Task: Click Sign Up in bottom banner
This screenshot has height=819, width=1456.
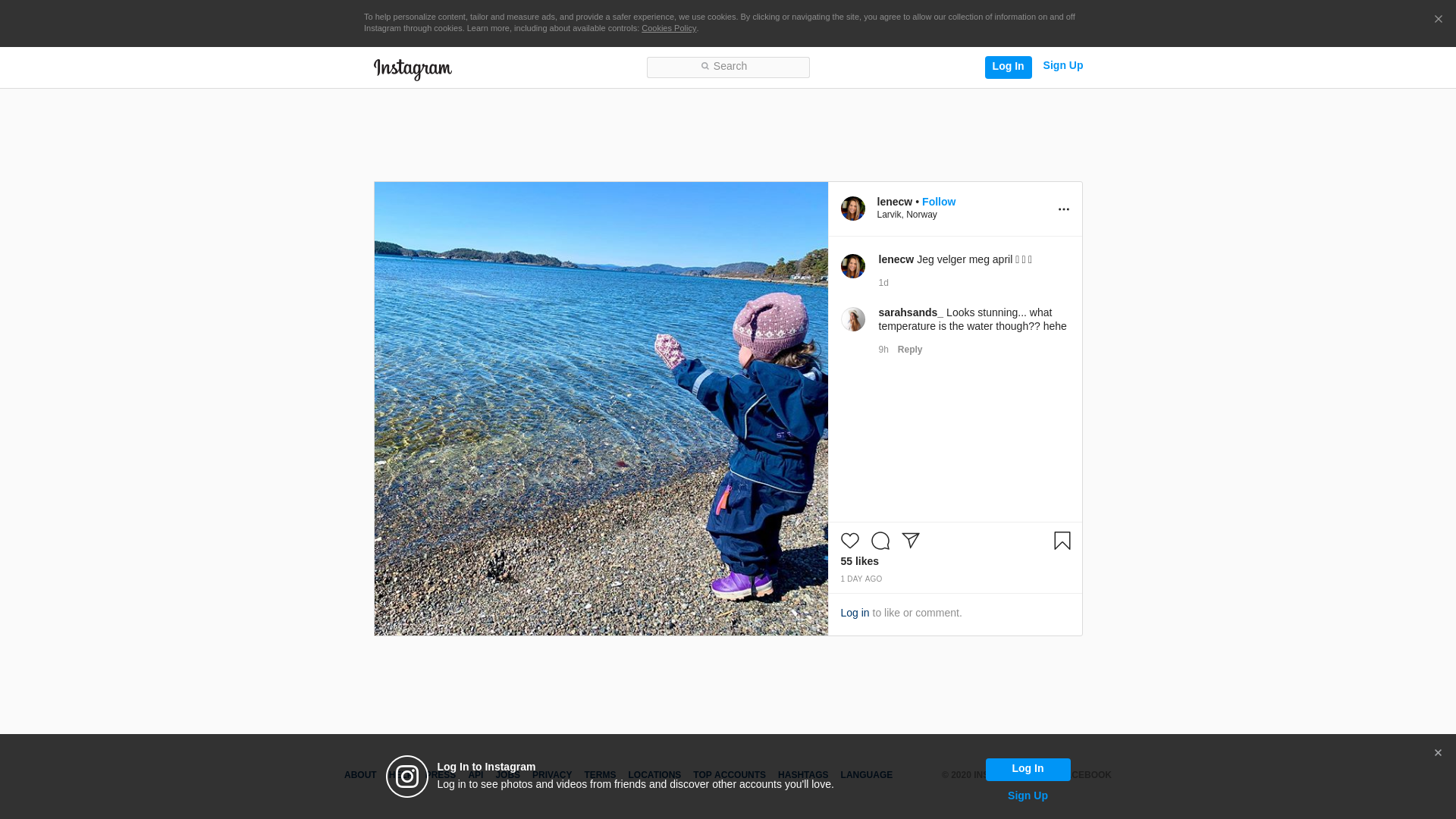Action: coord(1028,795)
